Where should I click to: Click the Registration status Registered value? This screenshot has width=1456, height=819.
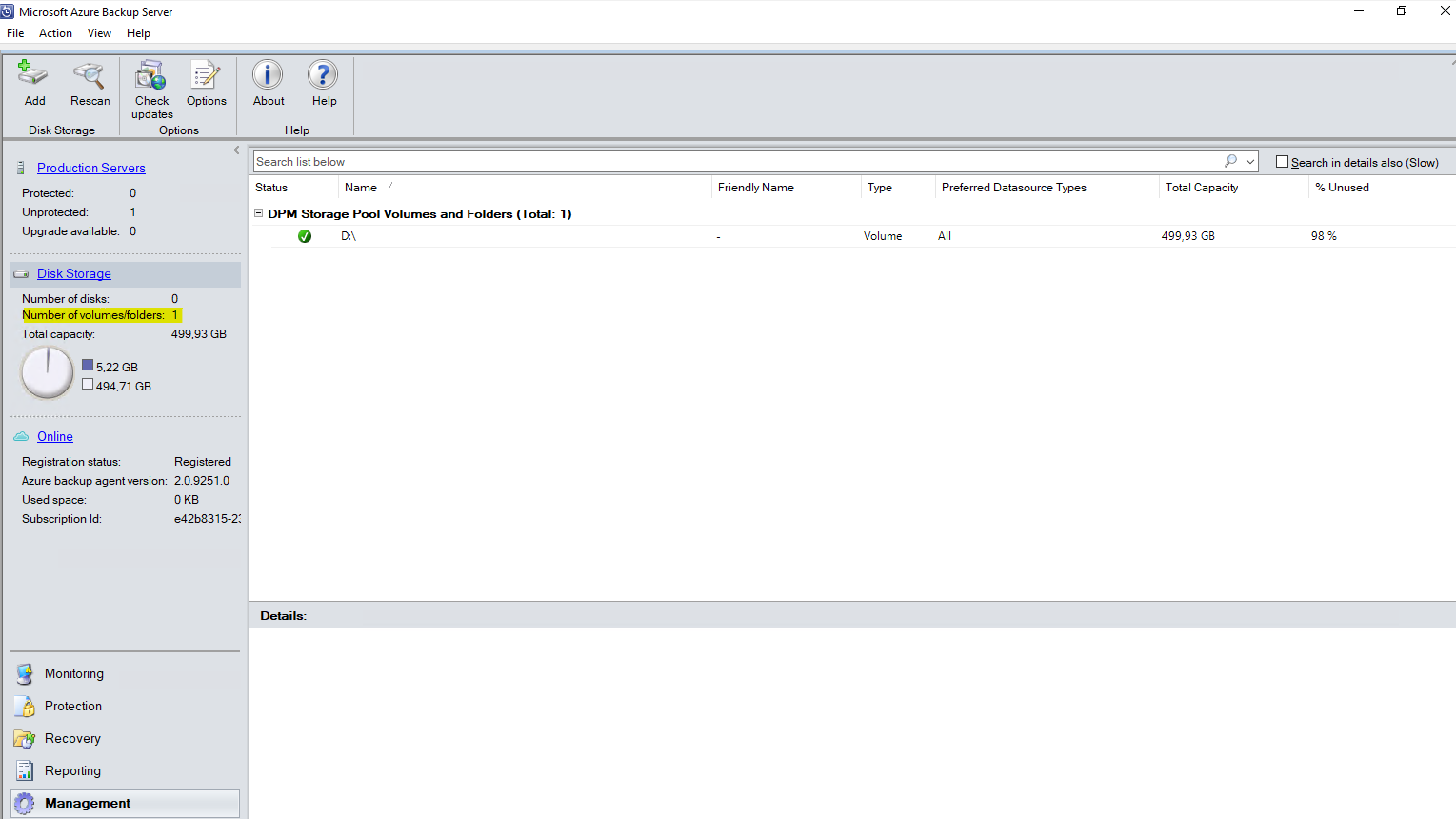click(x=203, y=462)
